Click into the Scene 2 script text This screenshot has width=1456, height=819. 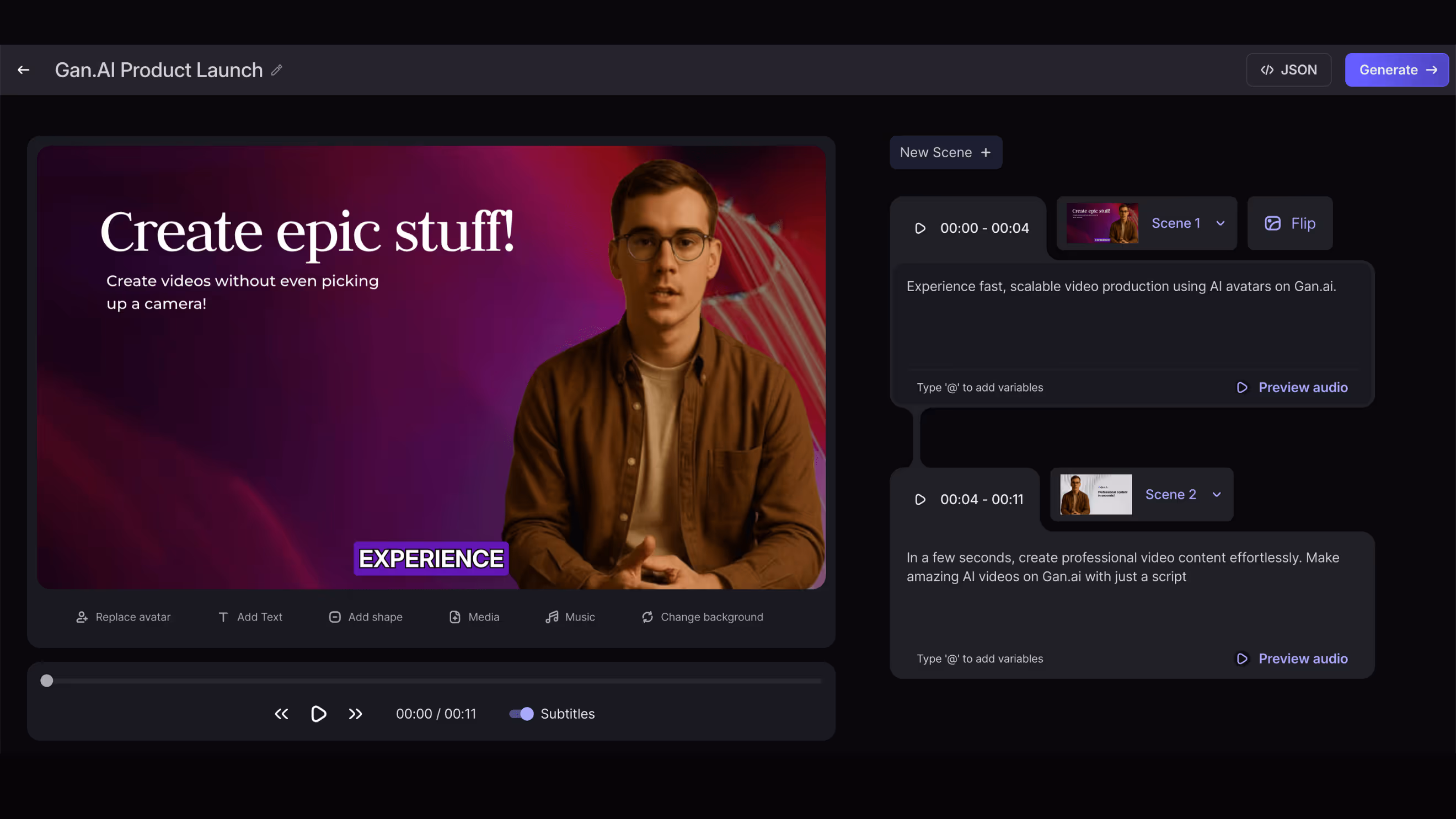pyautogui.click(x=1122, y=567)
